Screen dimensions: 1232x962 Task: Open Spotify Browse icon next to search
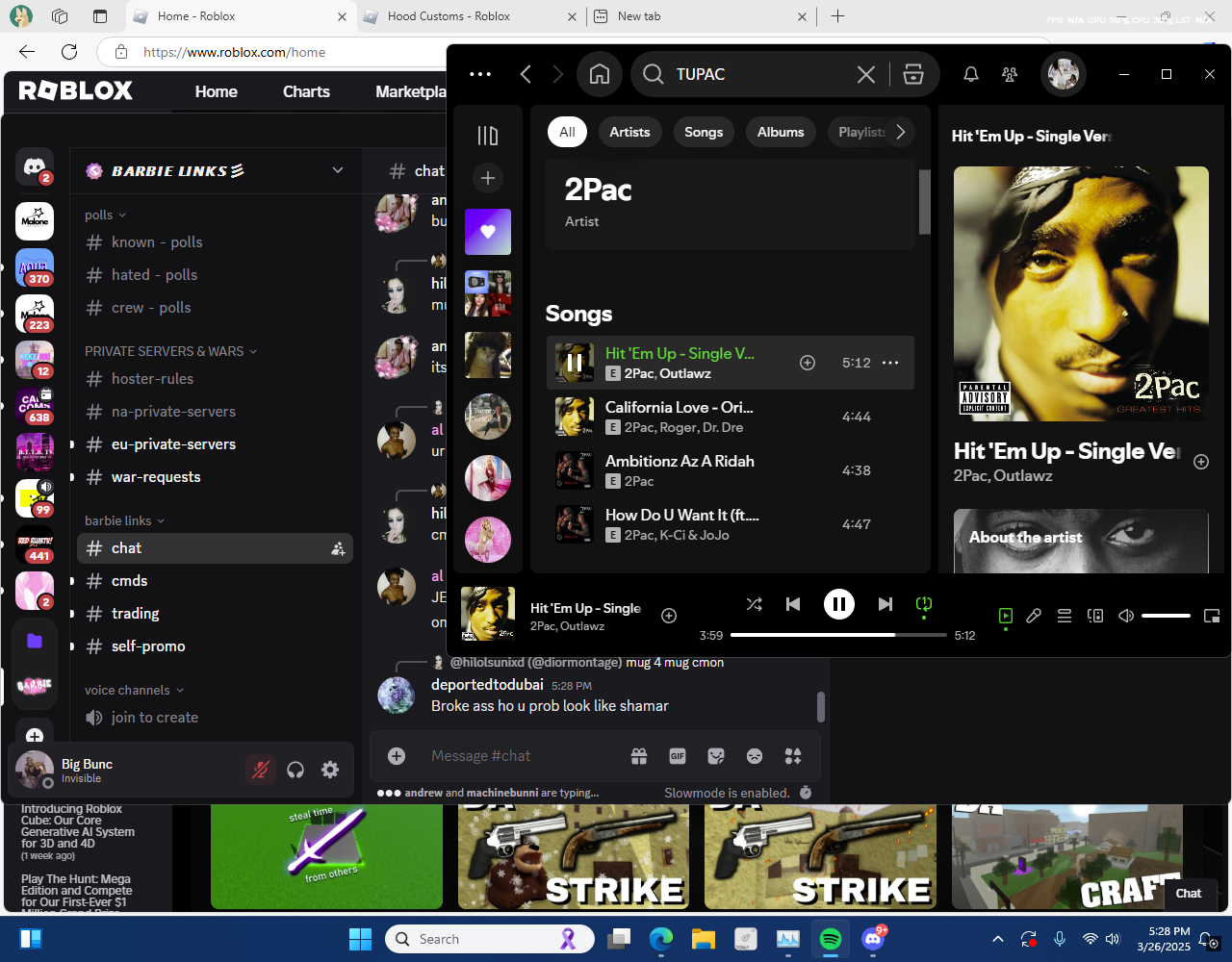pos(913,74)
